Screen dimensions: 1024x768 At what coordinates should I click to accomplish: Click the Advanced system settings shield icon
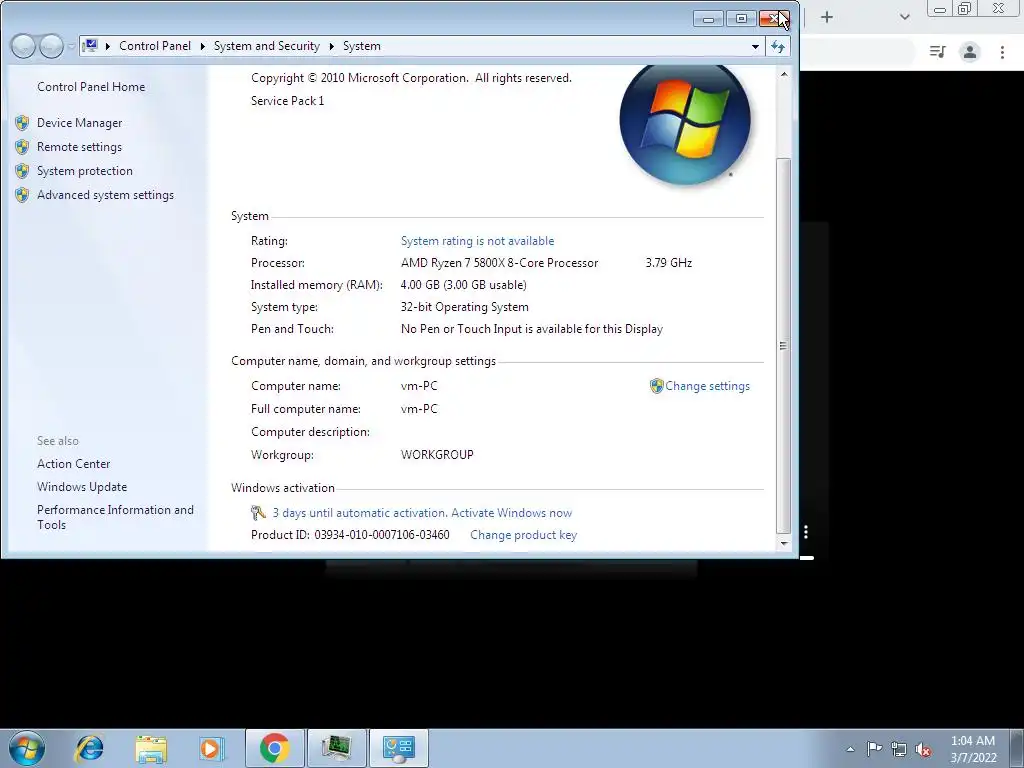(22, 195)
